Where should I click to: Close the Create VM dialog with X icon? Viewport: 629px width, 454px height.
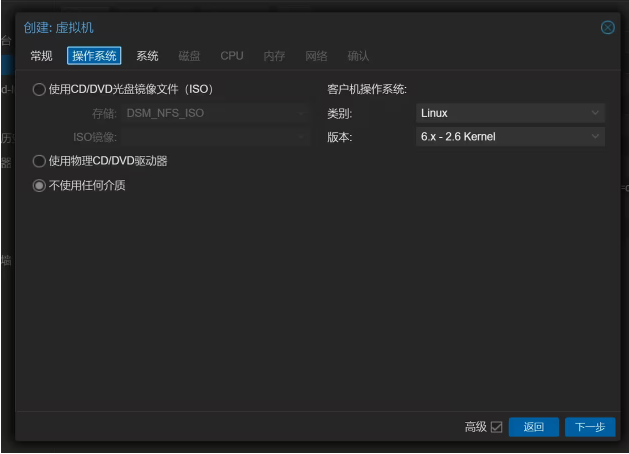(x=607, y=28)
